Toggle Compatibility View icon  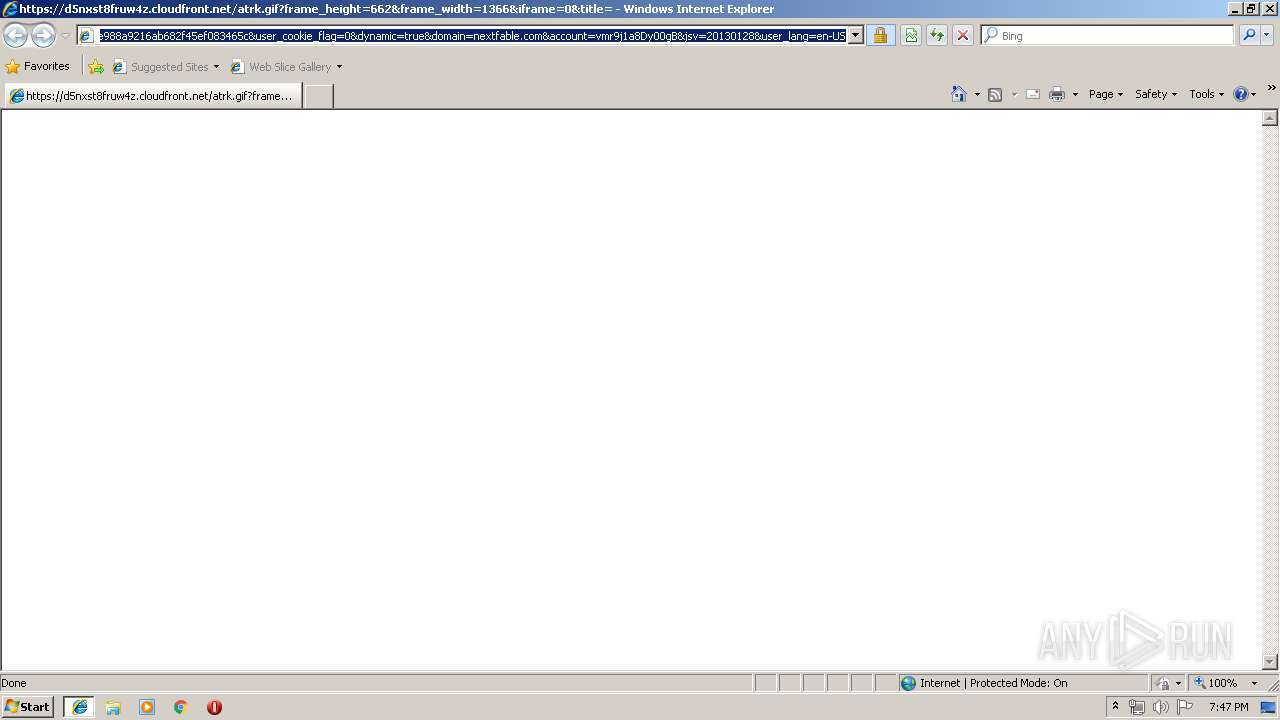(x=911, y=36)
